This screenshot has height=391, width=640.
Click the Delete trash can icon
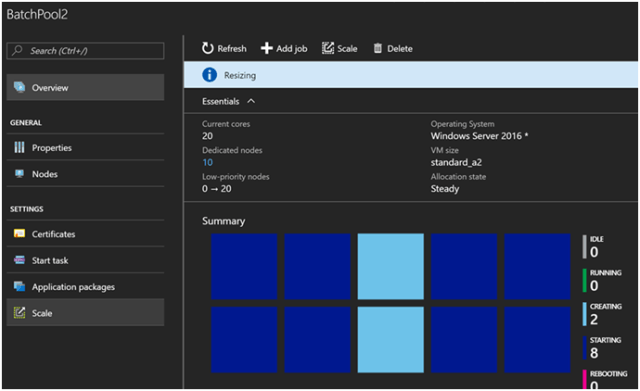click(x=378, y=48)
